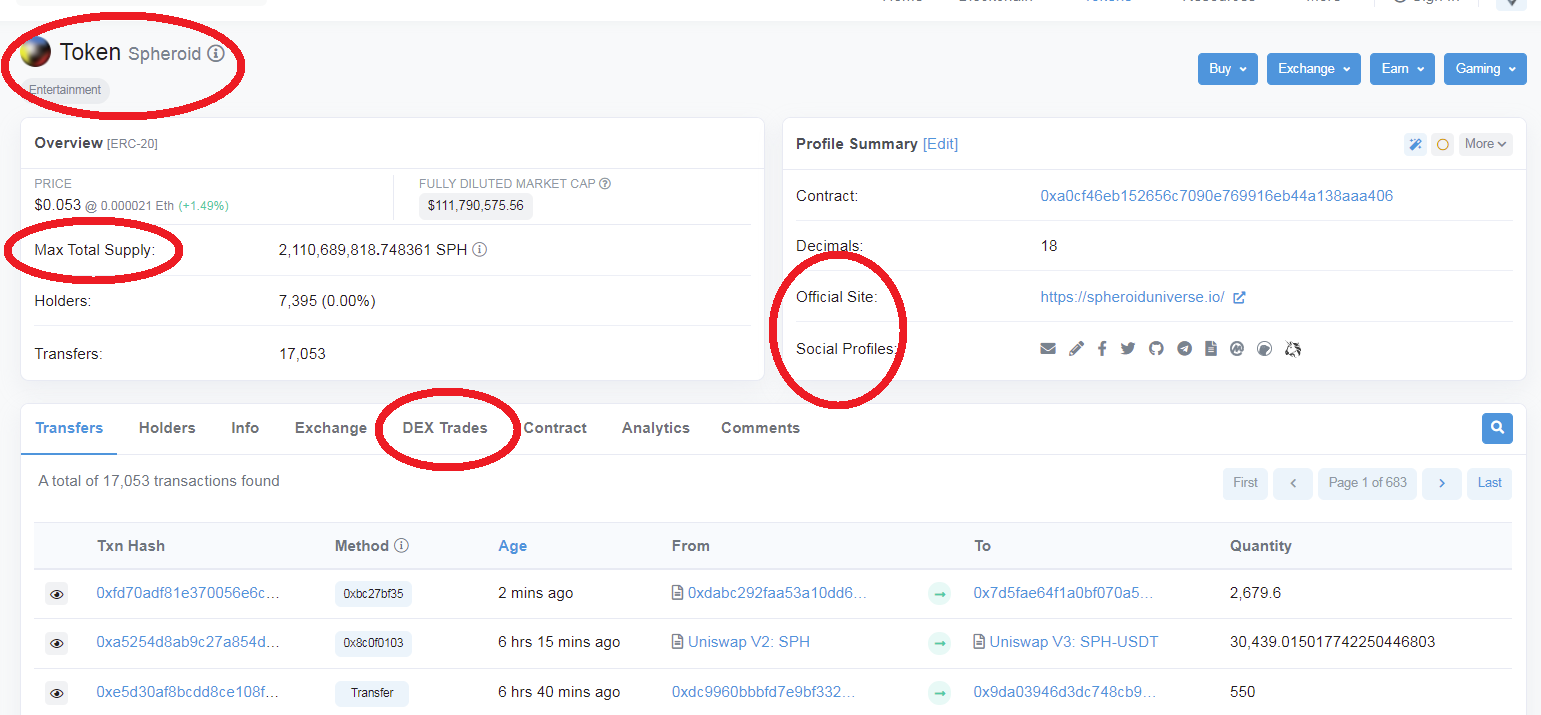
Task: Click the help icon beside Fully Diluted Market Cap
Action: 605,184
